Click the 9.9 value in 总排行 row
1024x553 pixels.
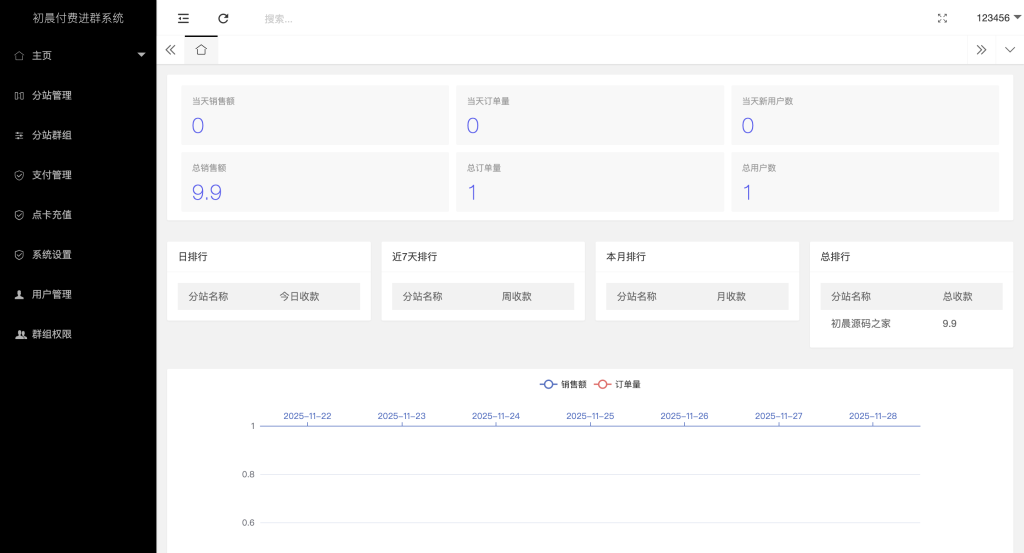tap(950, 324)
